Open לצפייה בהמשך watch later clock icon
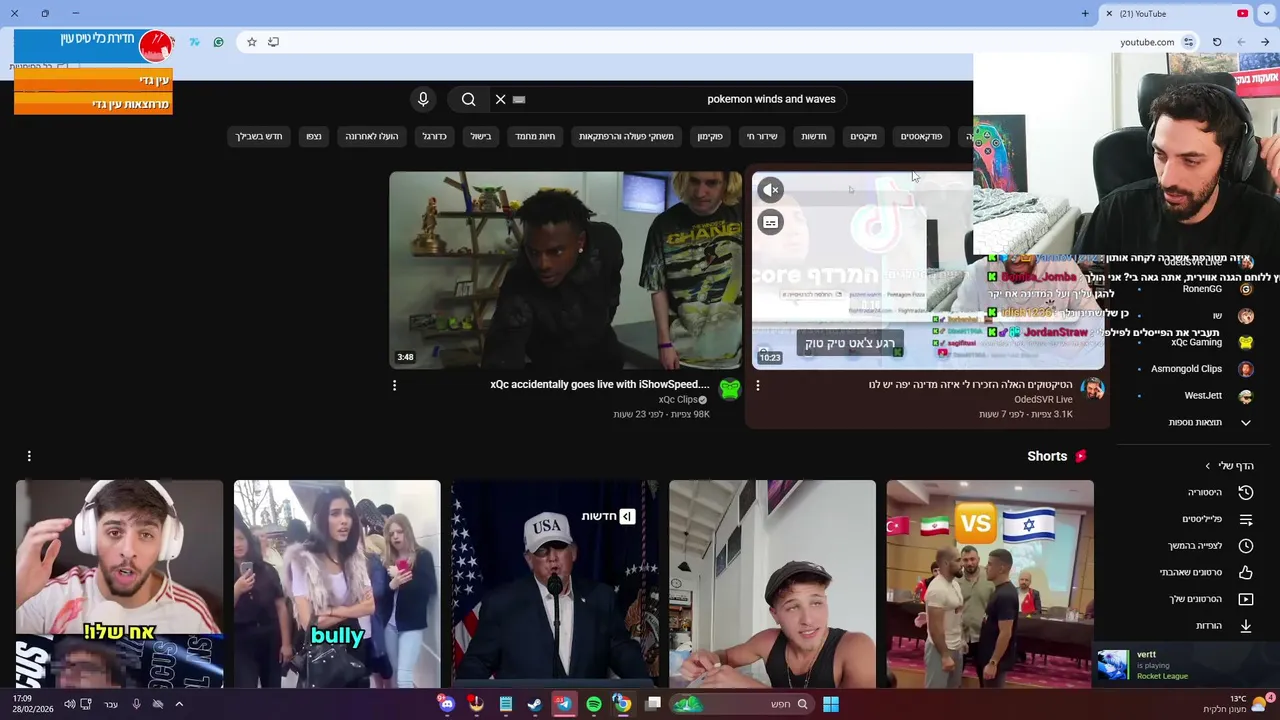 click(1246, 546)
